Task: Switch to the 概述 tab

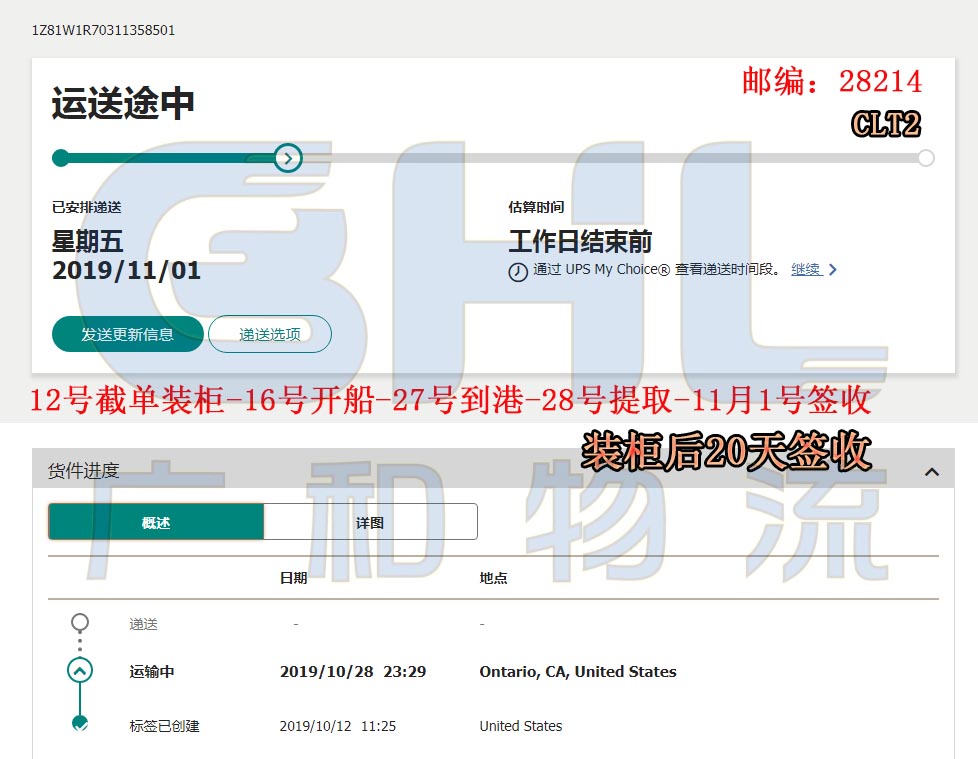Action: tap(156, 522)
